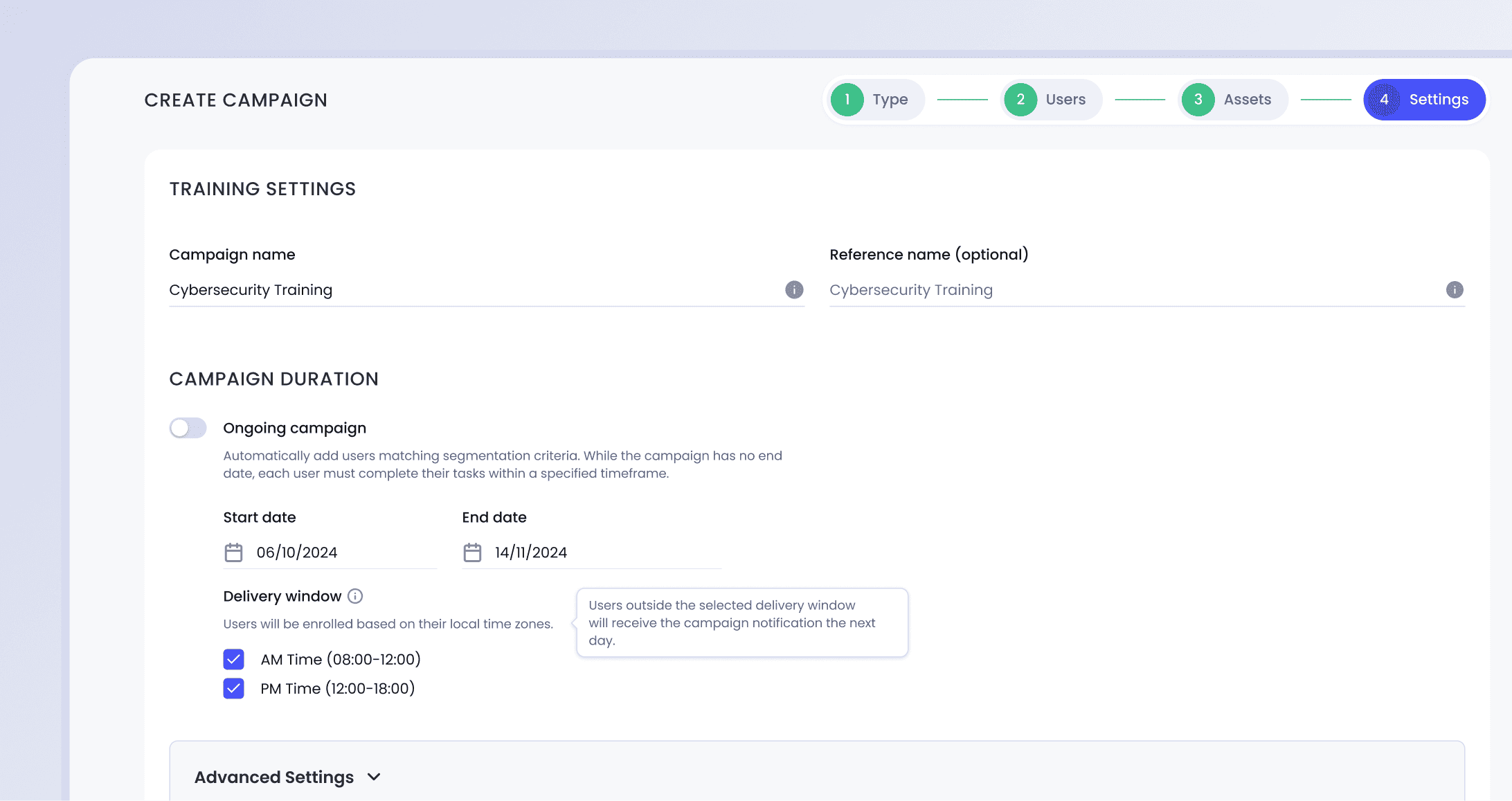Viewport: 1512px width, 801px height.
Task: Click the step 1 green circle
Action: 847,100
